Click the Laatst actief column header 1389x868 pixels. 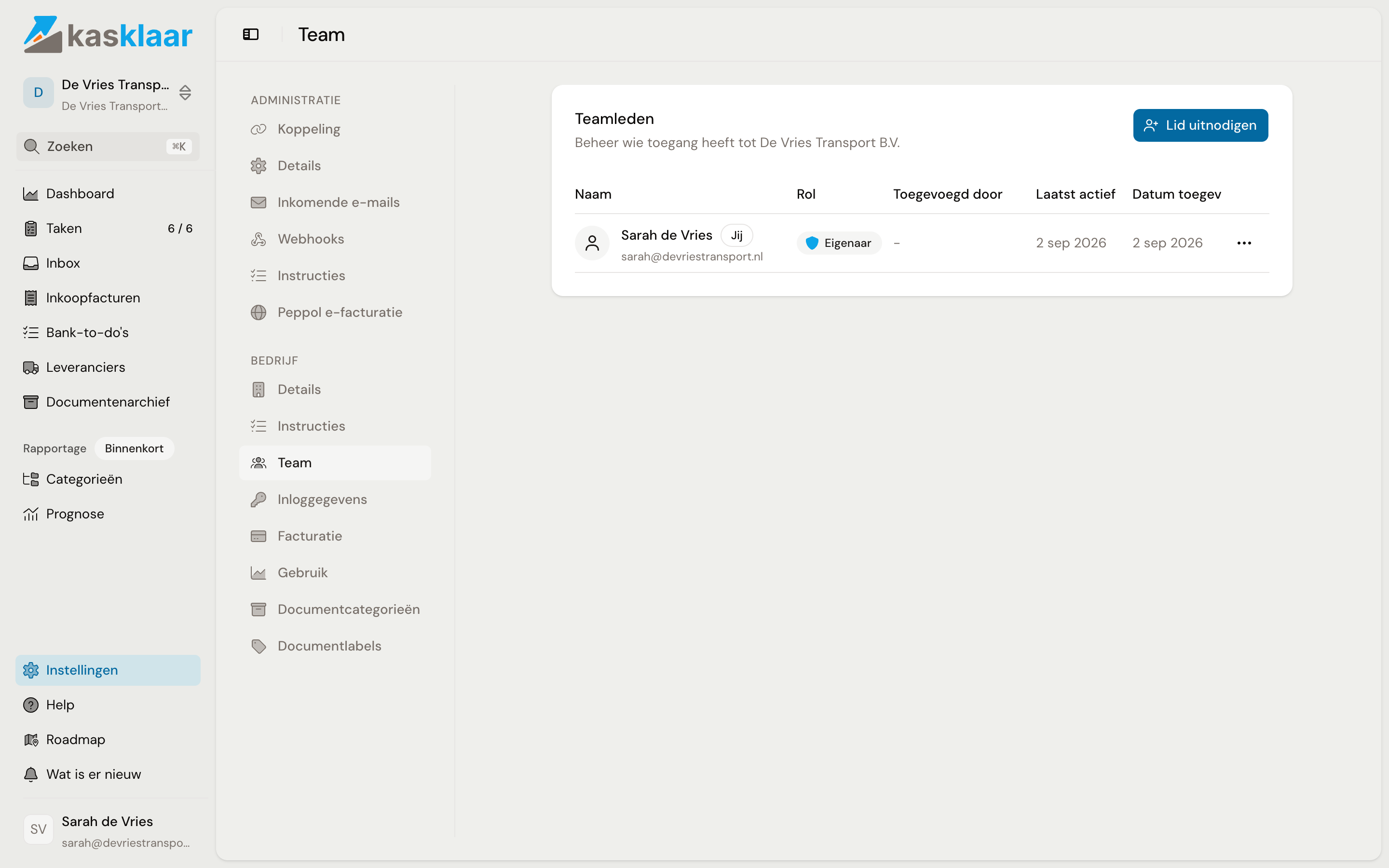(x=1075, y=195)
